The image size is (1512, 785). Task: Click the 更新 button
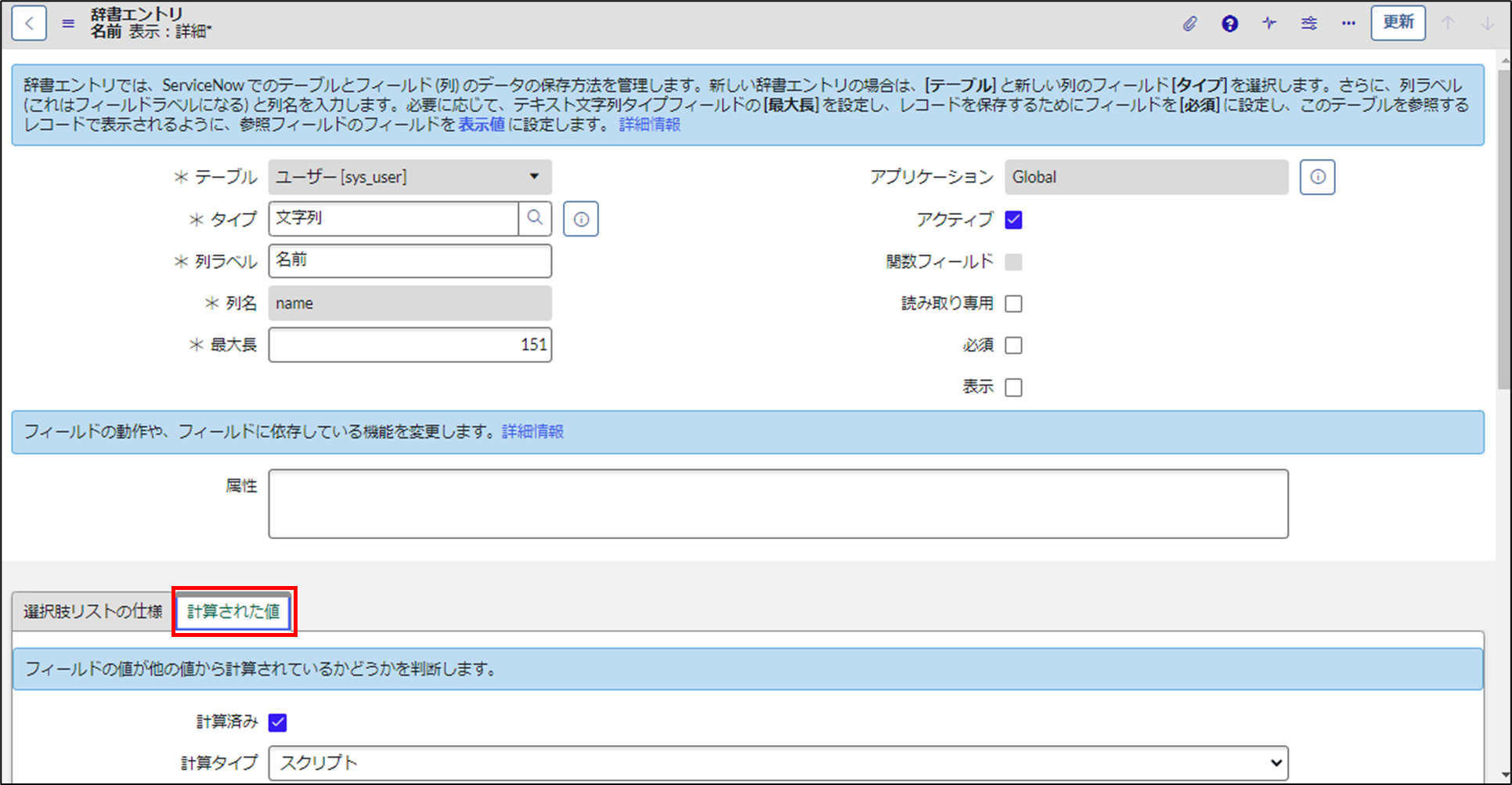tap(1398, 23)
